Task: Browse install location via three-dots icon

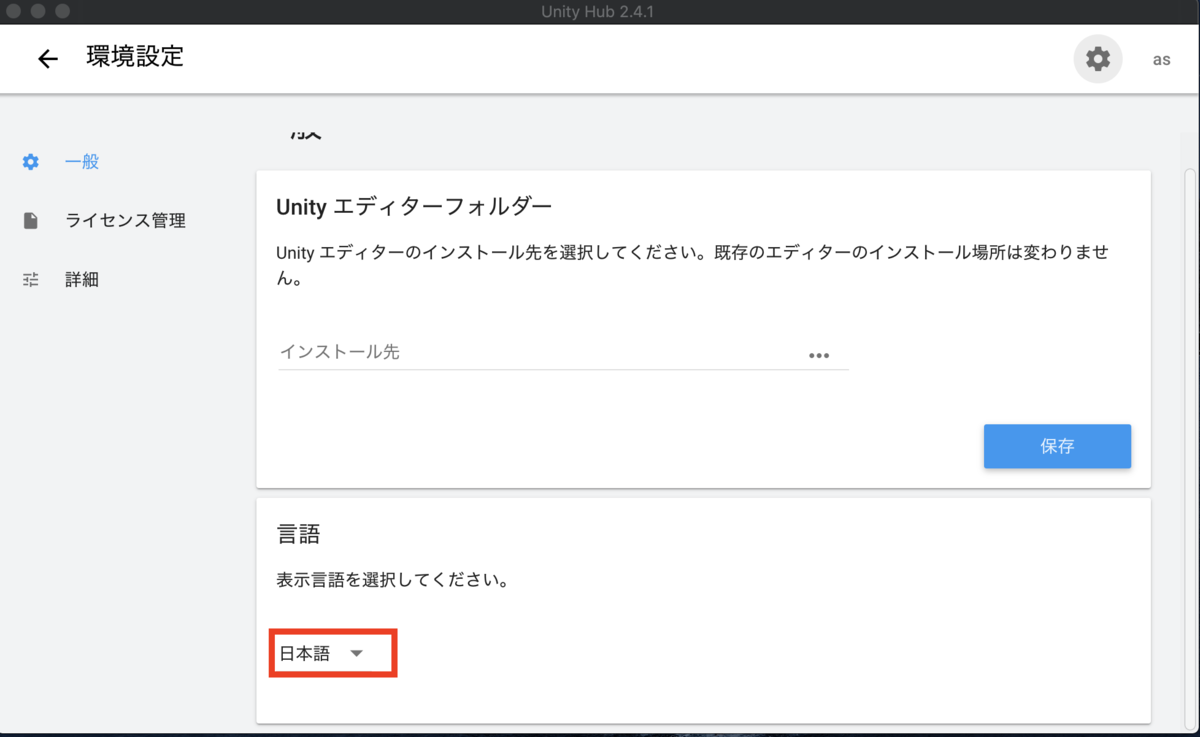Action: [x=819, y=355]
